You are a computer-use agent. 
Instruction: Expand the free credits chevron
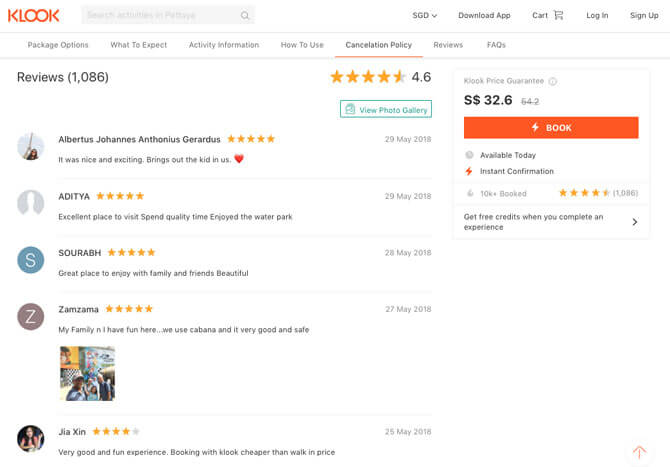click(x=634, y=222)
